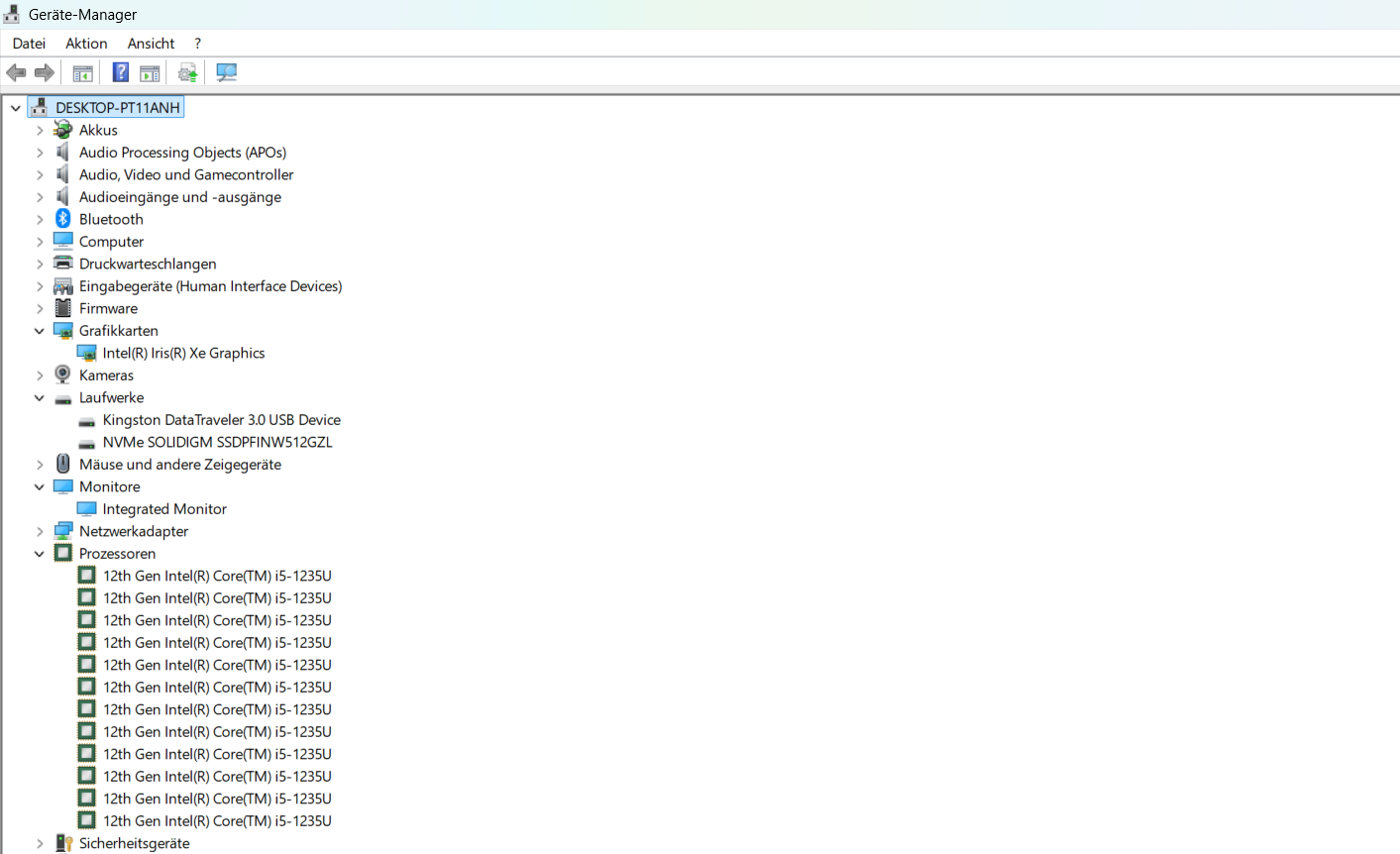
Task: Expand Mäuse und andere Zeigegeräte
Action: (x=40, y=465)
